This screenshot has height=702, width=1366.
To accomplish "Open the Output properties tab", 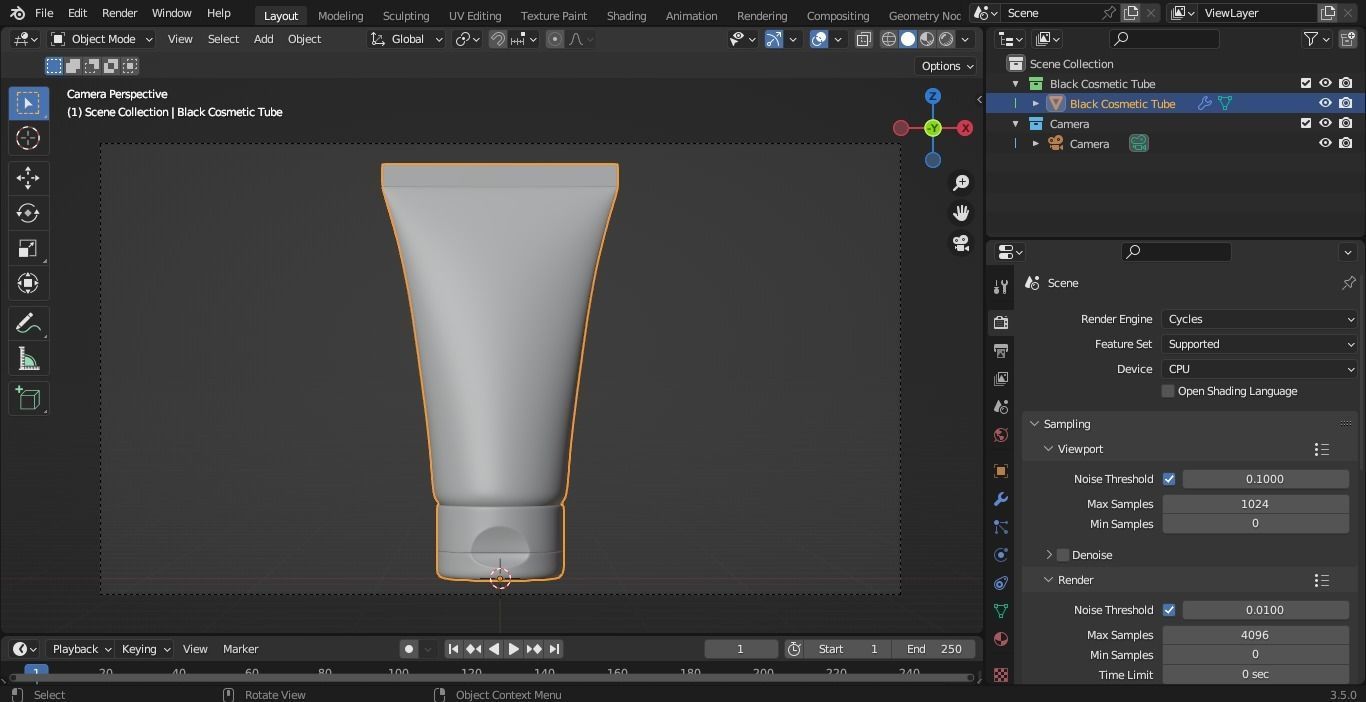I will click(x=1001, y=350).
